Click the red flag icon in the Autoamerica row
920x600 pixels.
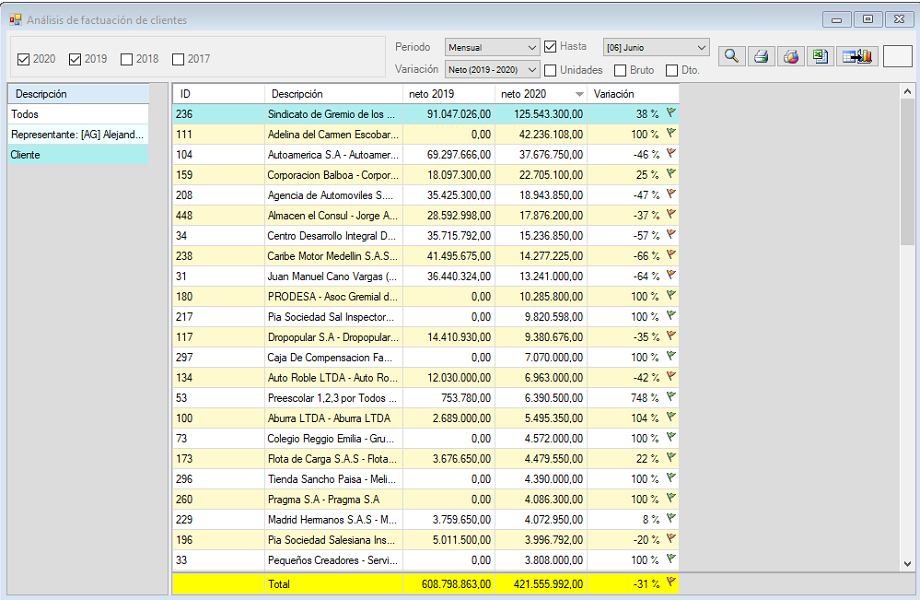click(x=671, y=154)
